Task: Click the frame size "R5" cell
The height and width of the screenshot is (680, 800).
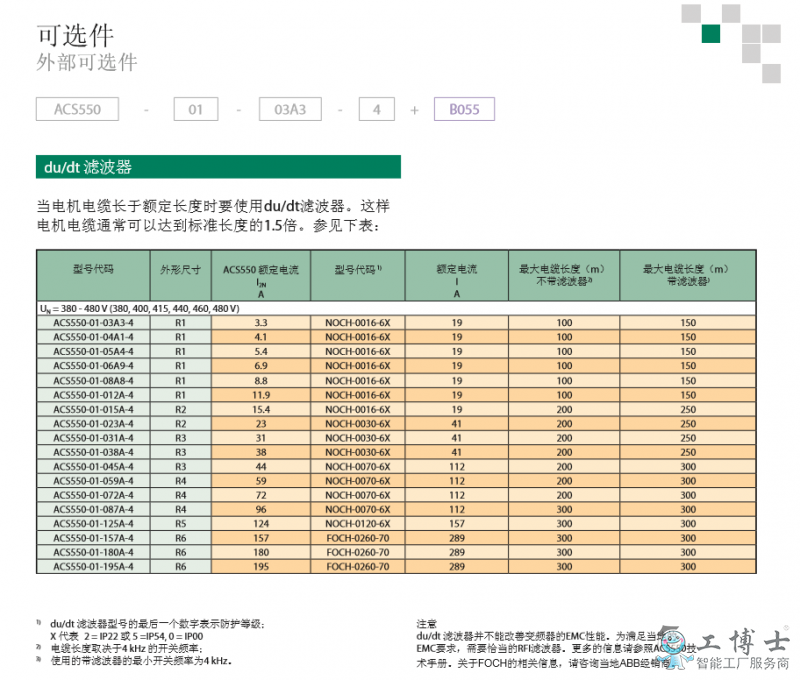Action: pos(181,524)
